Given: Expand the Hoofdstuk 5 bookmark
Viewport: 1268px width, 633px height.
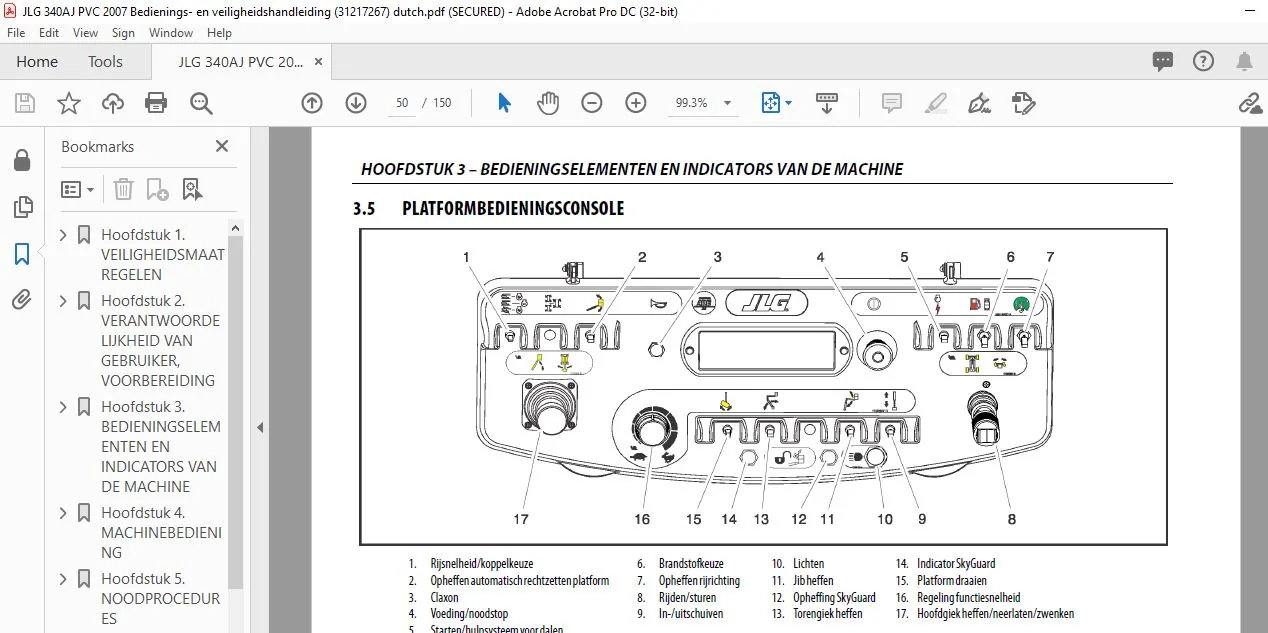Looking at the screenshot, I should click(x=64, y=579).
